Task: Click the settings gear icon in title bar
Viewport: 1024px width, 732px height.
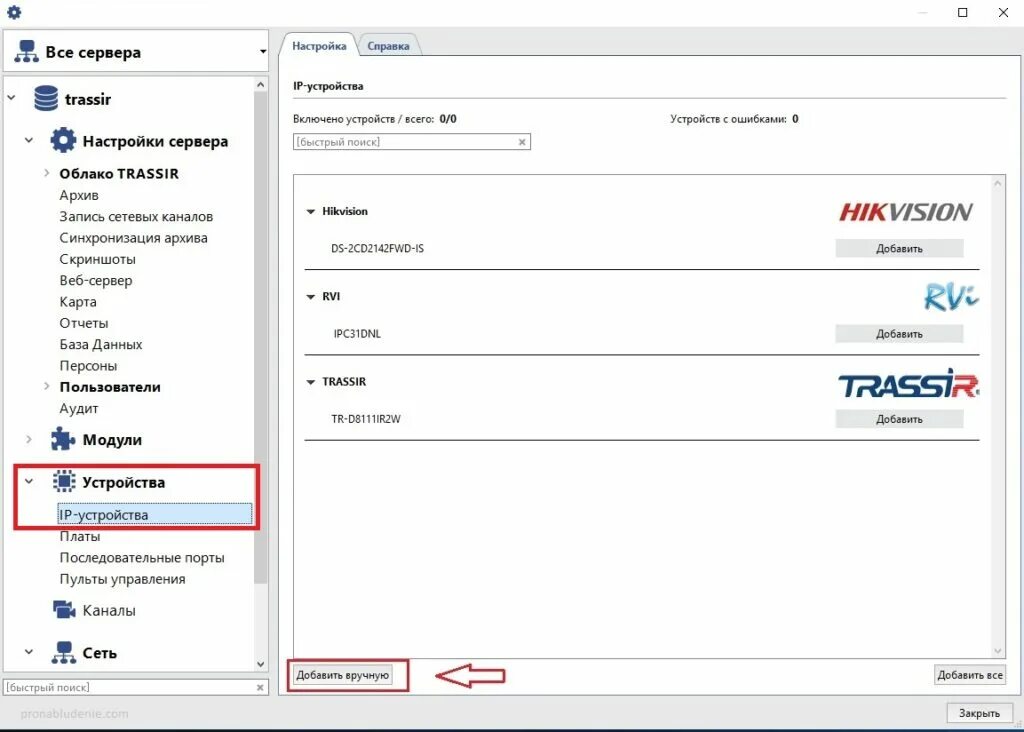Action: (14, 12)
